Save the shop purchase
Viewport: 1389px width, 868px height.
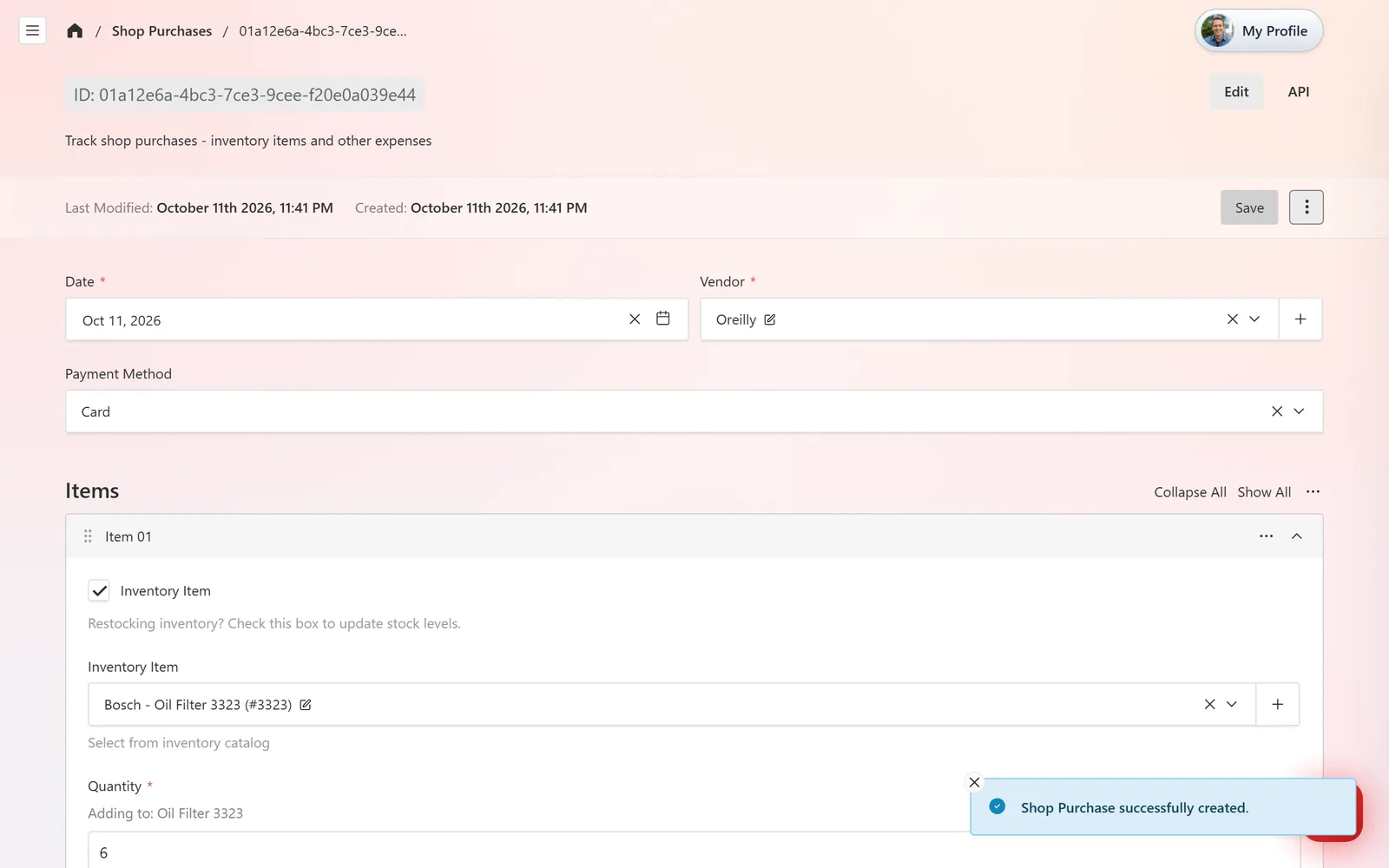pos(1249,207)
